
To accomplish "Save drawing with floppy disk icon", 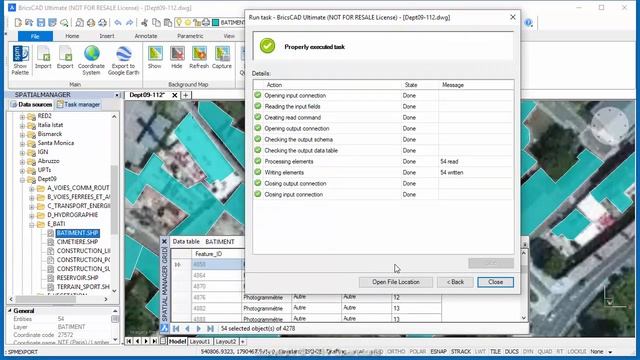I will (41, 22).
